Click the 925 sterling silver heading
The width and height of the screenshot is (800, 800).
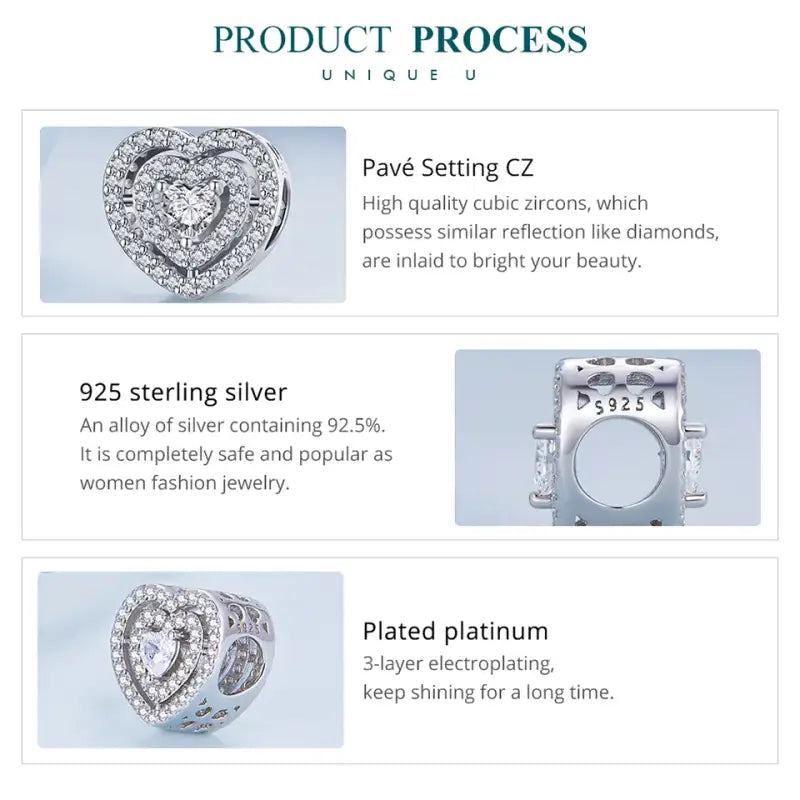pyautogui.click(x=183, y=391)
